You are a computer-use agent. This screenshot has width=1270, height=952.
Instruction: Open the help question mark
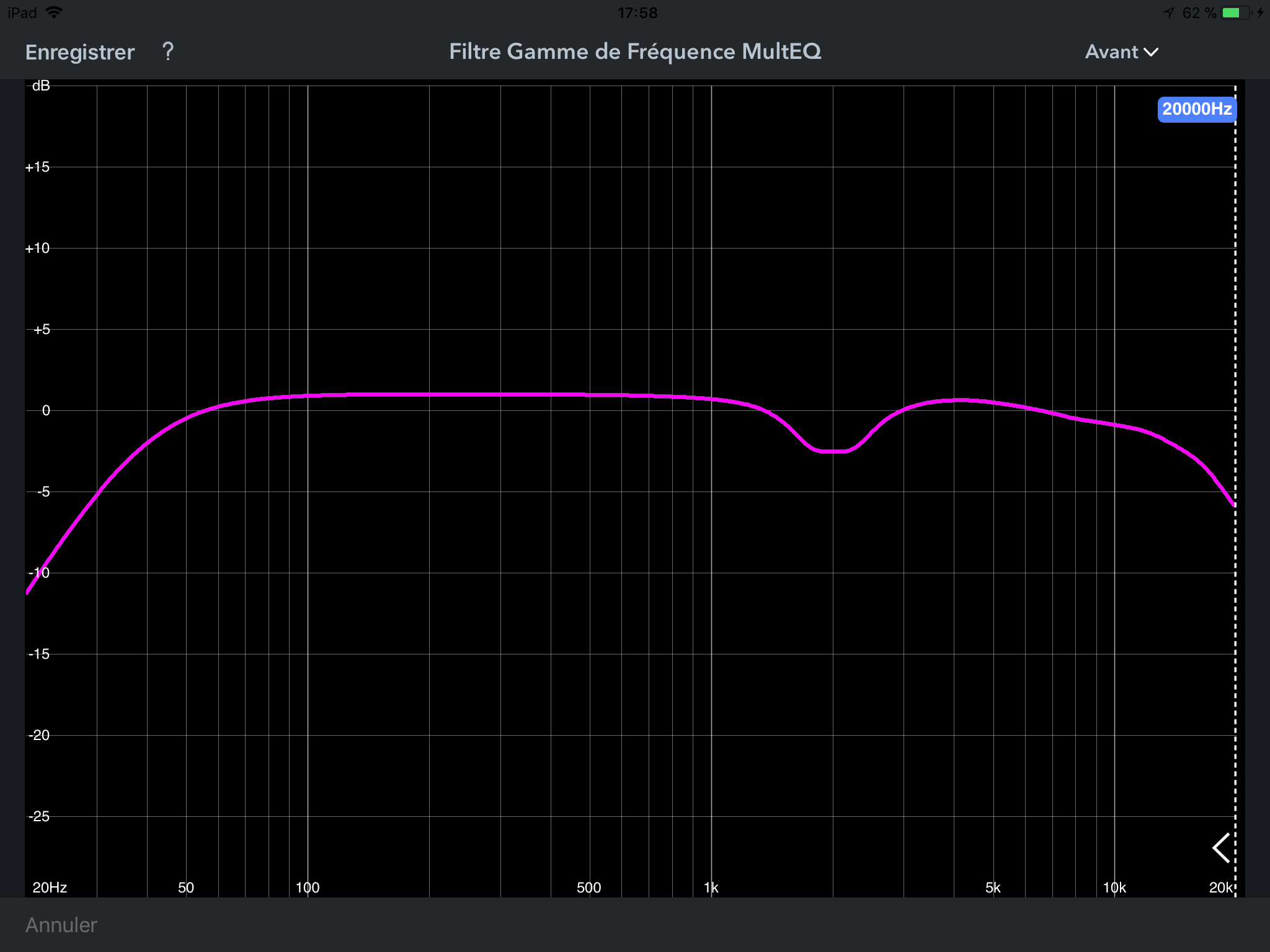tap(167, 51)
